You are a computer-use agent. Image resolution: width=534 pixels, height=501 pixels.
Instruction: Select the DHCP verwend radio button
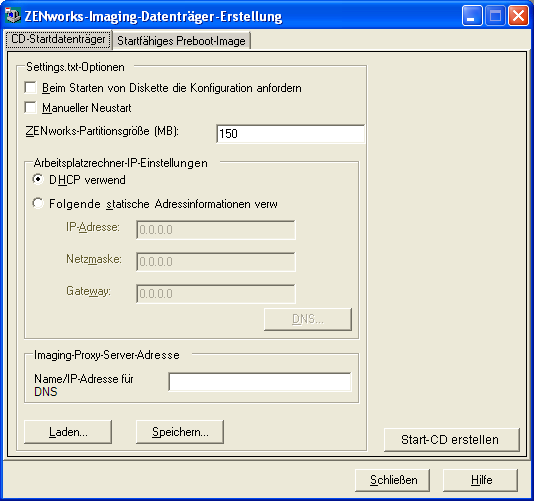[x=38, y=179]
